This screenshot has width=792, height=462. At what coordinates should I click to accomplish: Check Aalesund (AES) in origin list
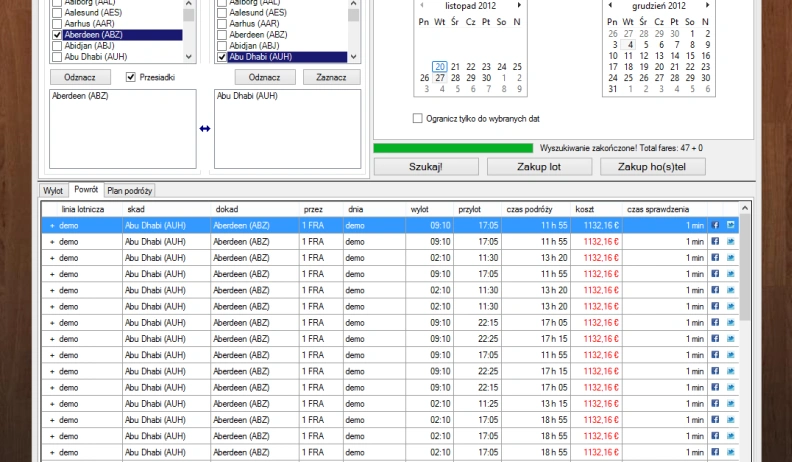(57, 13)
